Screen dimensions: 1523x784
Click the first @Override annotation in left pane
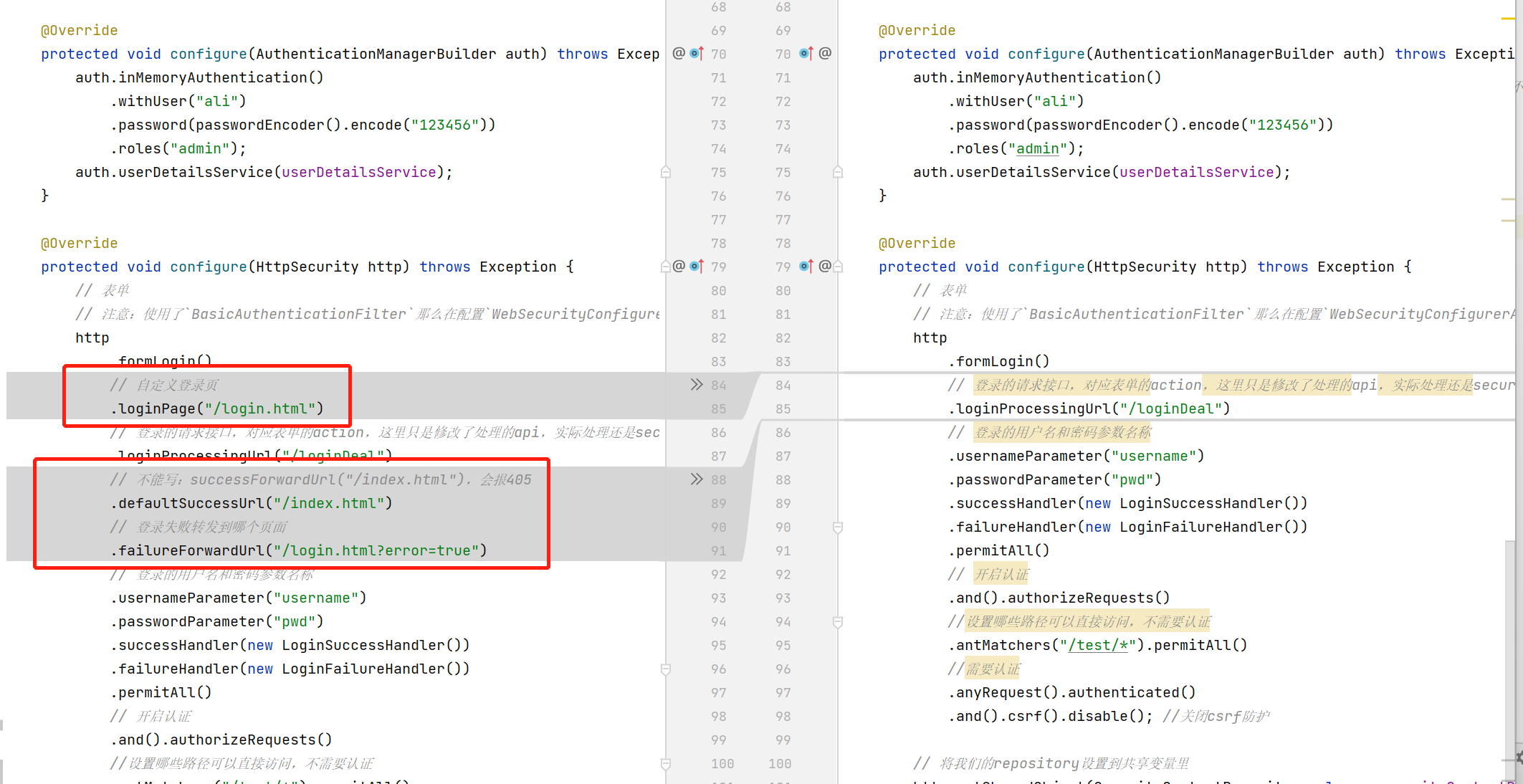(79, 30)
